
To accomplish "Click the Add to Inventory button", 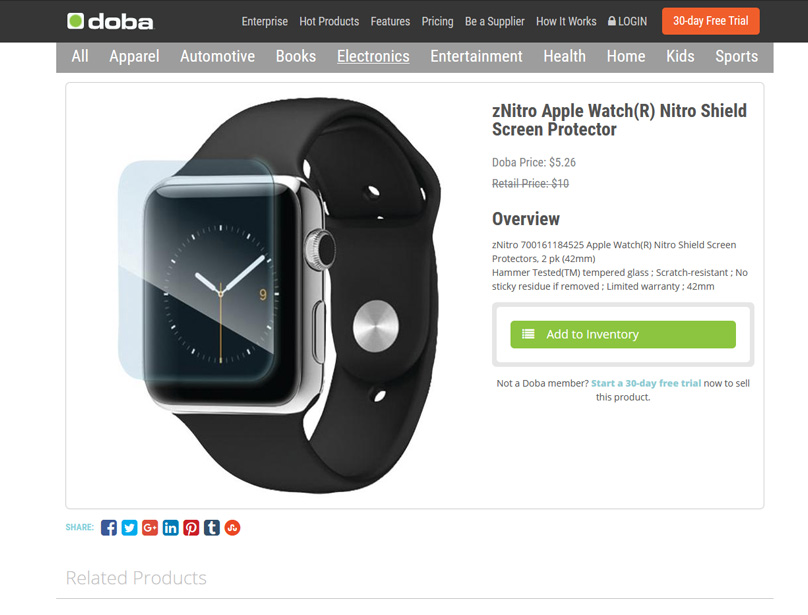I will coord(623,335).
